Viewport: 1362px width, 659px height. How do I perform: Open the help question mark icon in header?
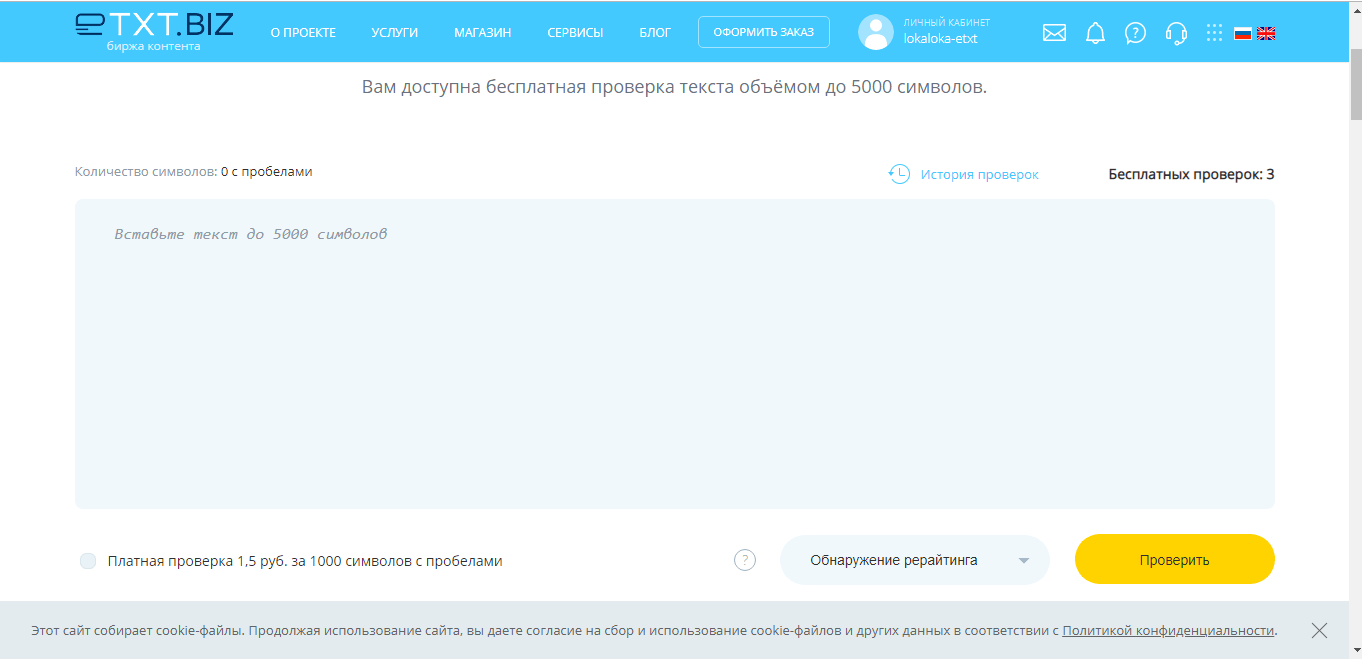[x=1135, y=33]
